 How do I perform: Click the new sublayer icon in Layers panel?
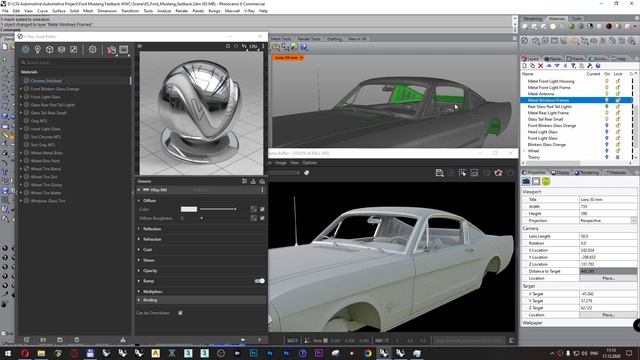(x=533, y=66)
